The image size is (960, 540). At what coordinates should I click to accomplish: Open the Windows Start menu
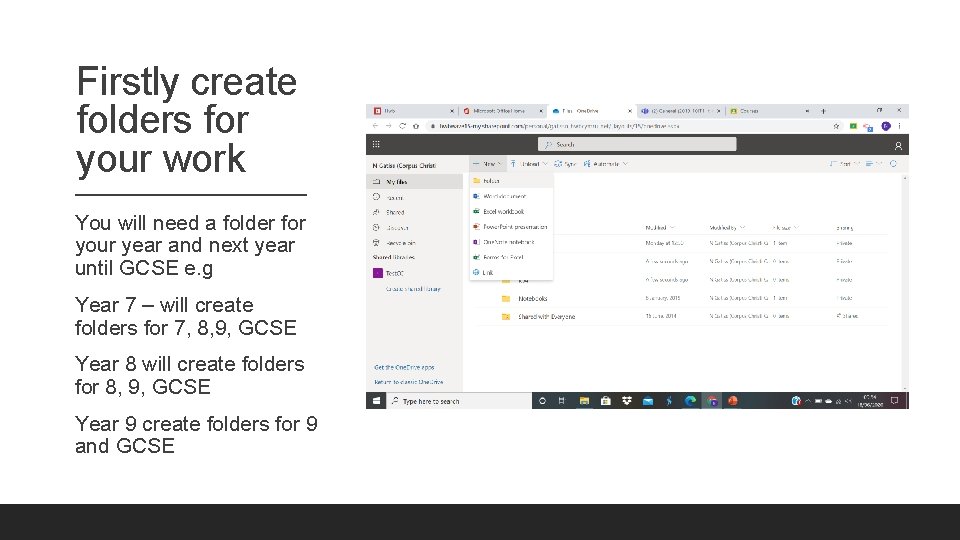click(377, 401)
